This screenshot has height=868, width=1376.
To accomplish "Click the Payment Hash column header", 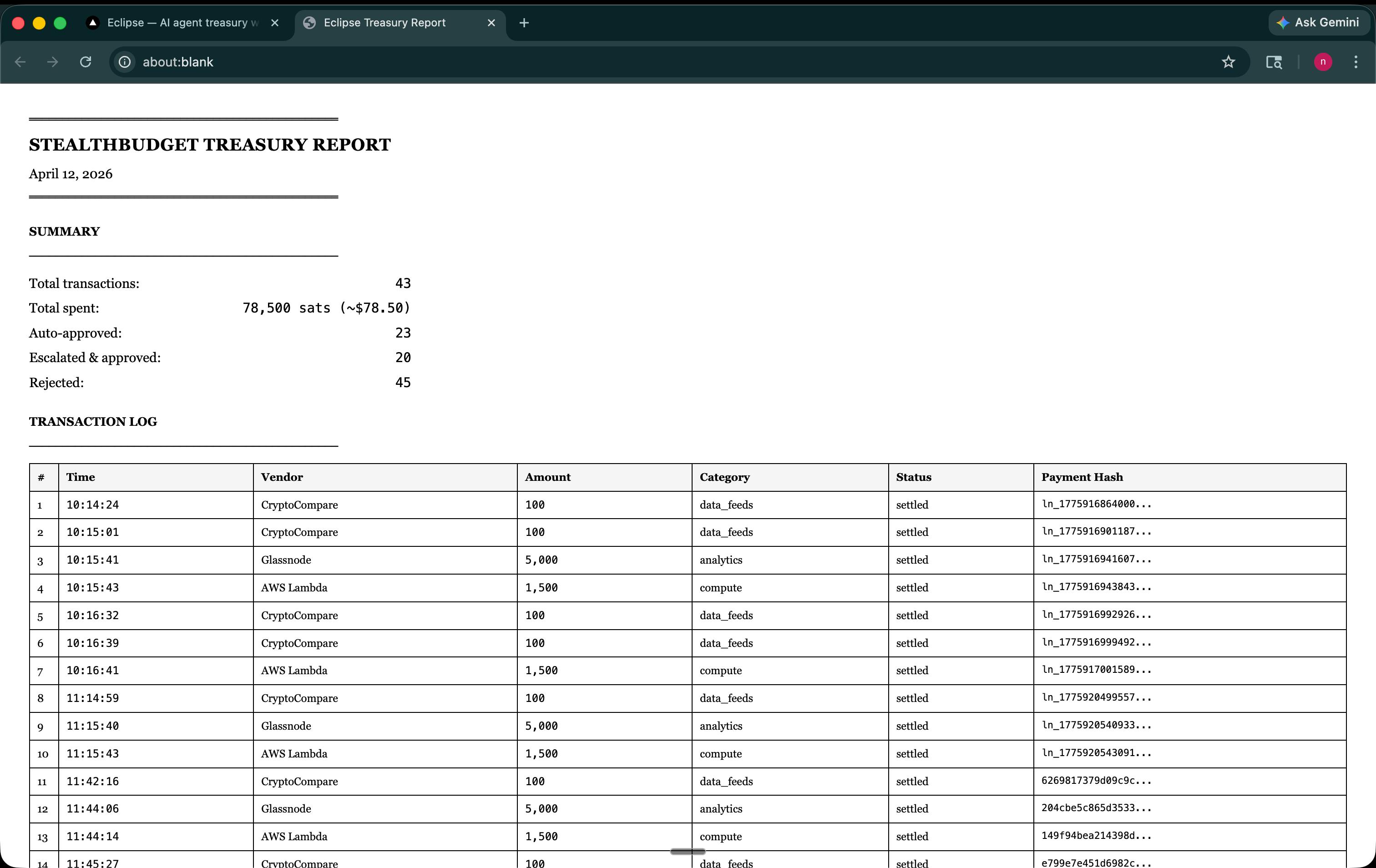I will coord(1082,477).
